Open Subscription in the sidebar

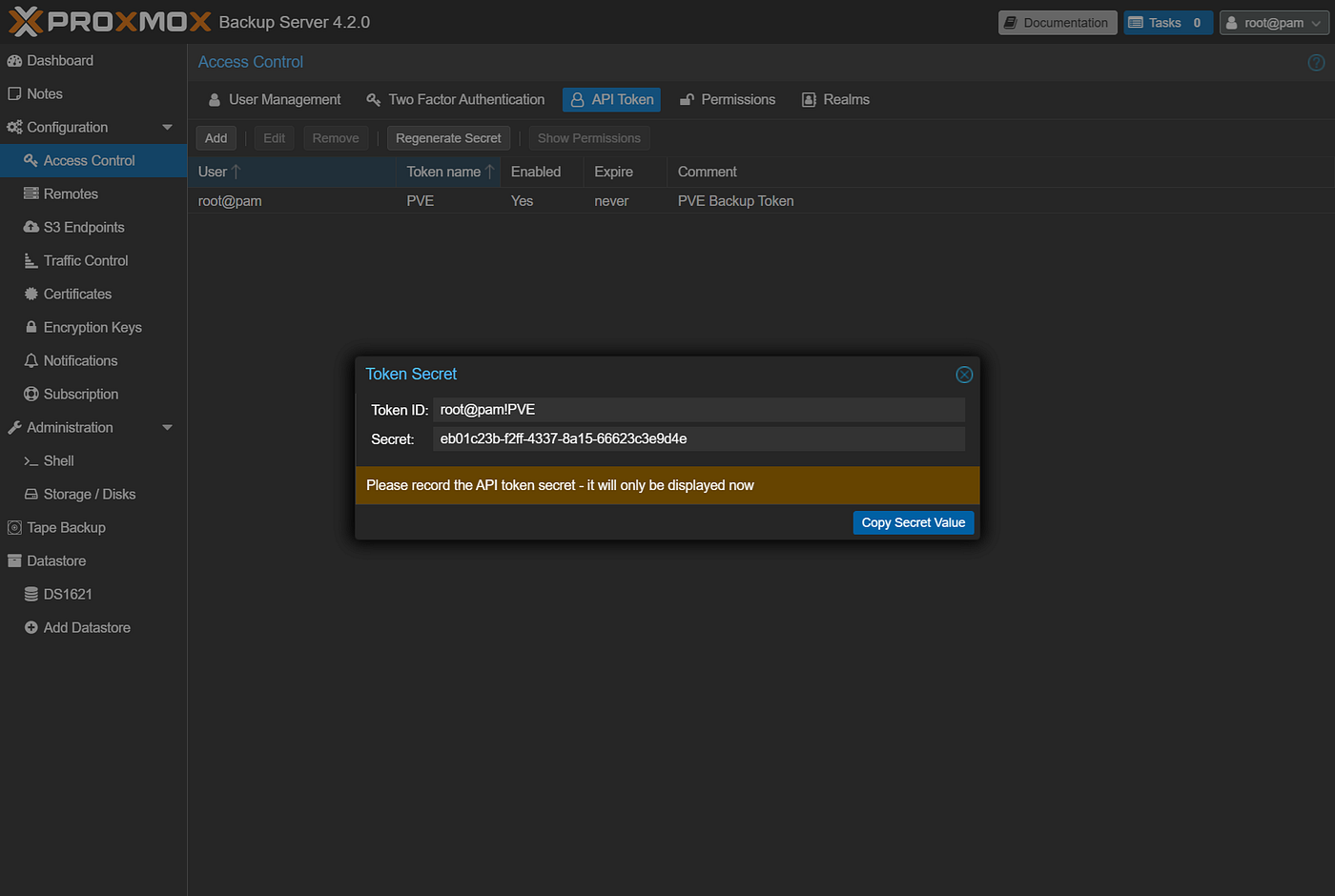tap(93, 395)
